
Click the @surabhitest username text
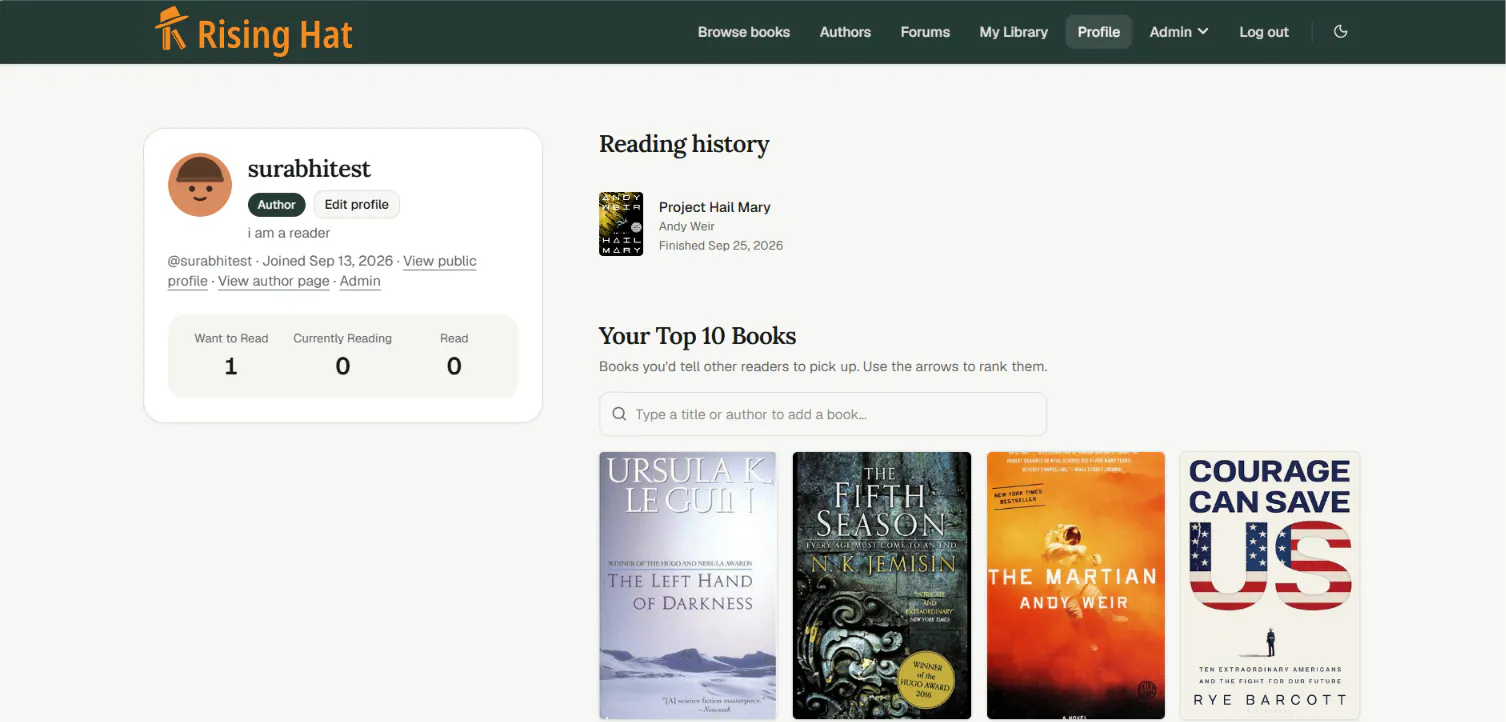coord(210,261)
